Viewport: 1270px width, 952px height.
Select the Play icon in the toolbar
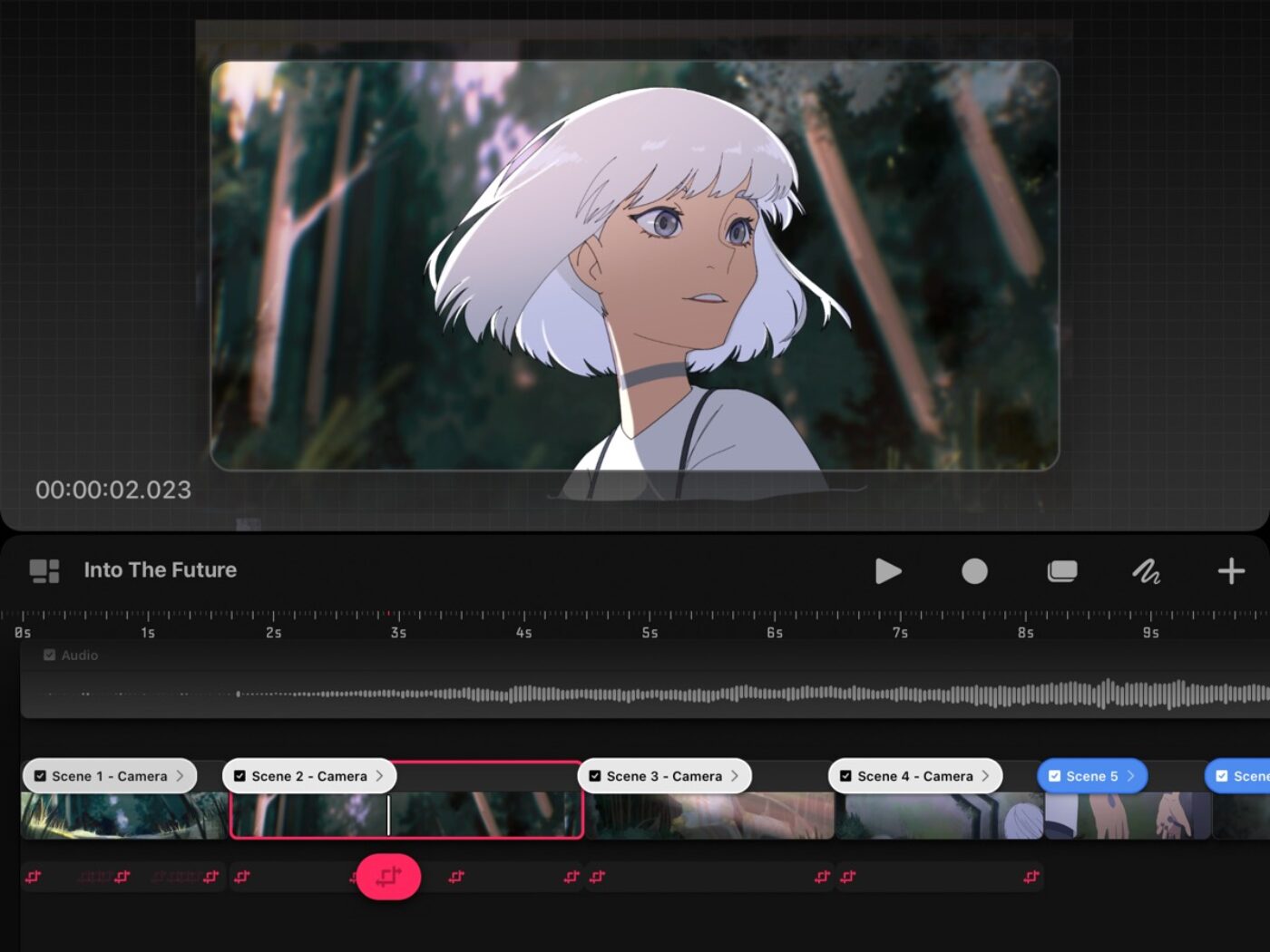point(889,571)
